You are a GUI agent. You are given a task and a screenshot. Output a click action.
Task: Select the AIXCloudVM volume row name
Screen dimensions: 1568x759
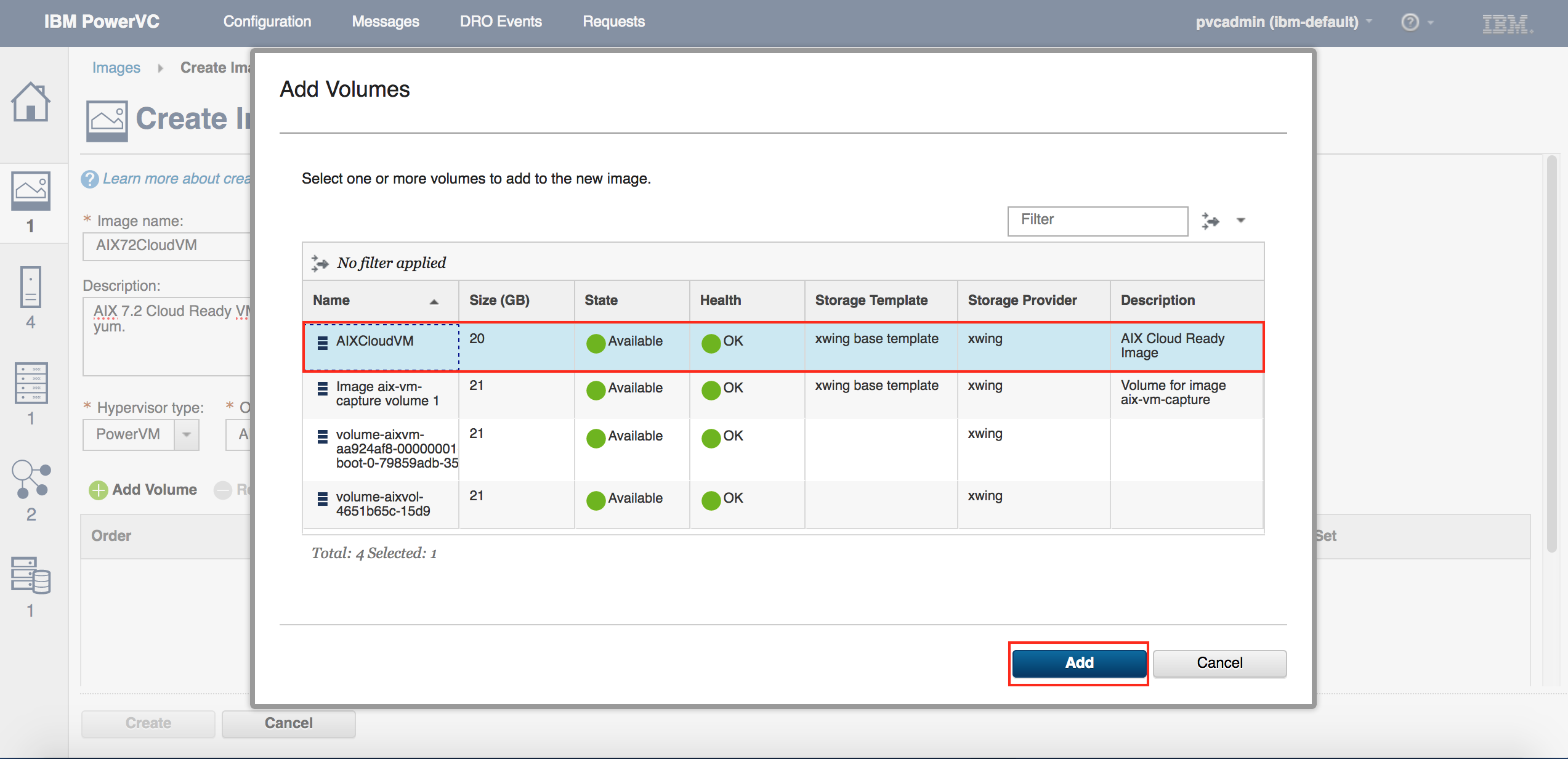374,341
